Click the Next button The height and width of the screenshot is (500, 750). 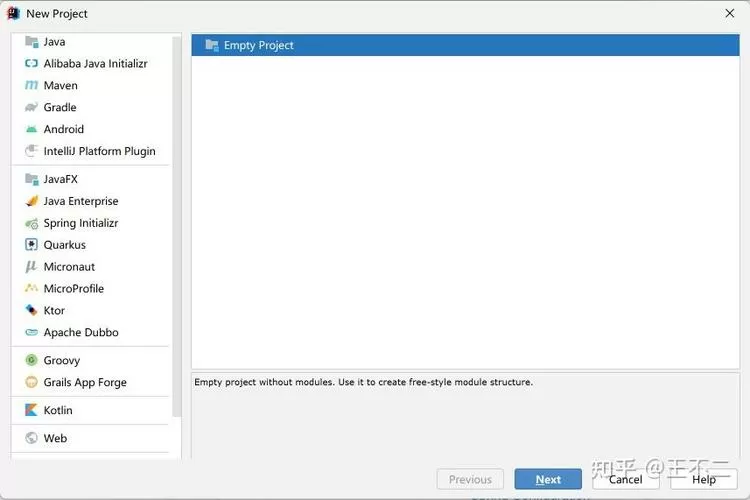coord(548,479)
